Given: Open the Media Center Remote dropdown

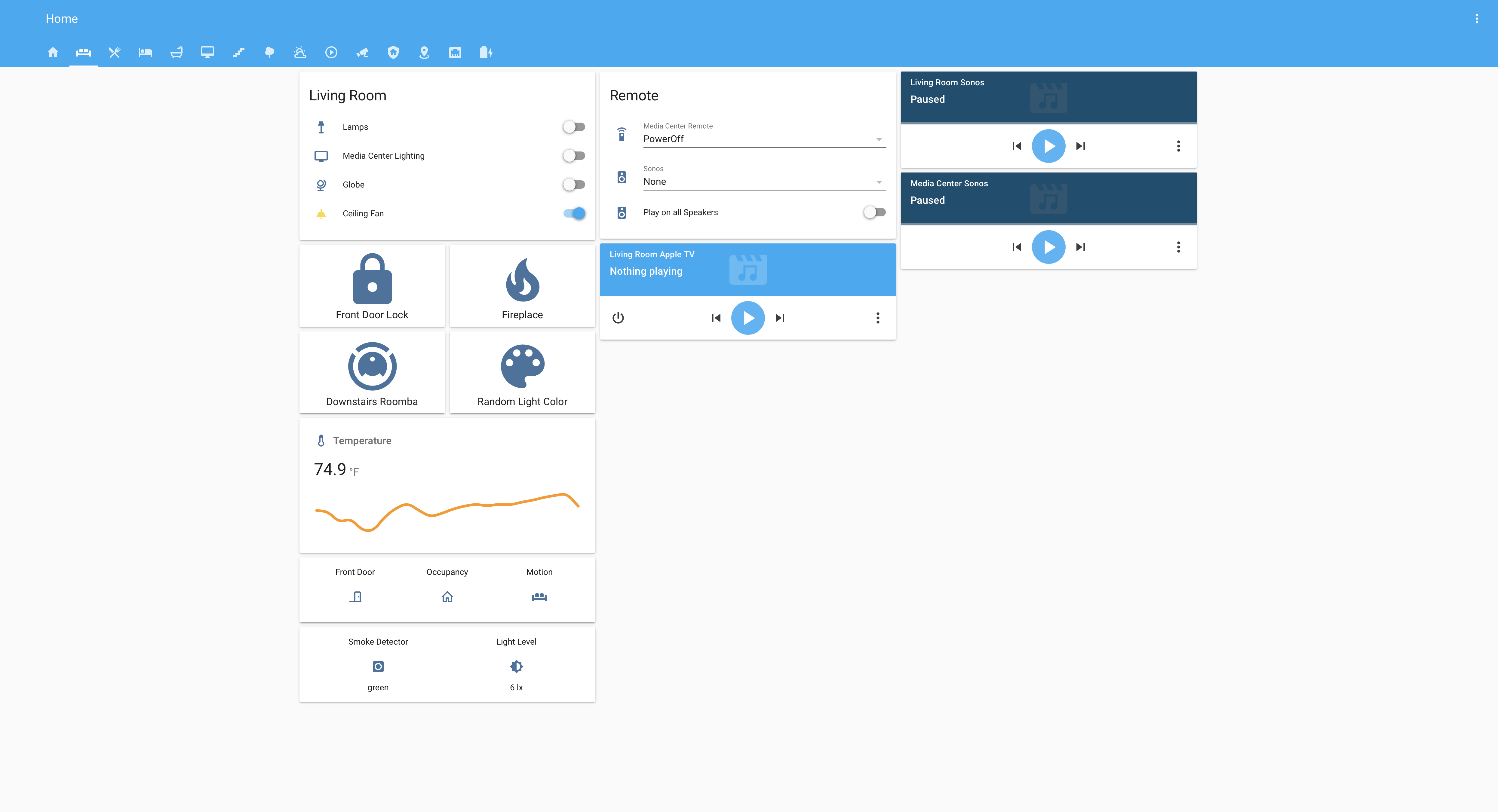Looking at the screenshot, I should coord(764,139).
